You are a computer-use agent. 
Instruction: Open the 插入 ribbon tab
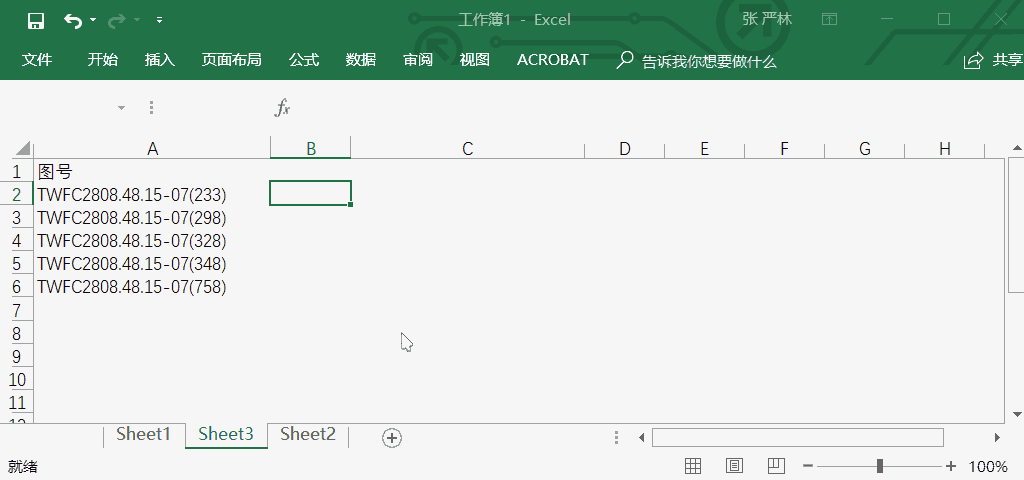(160, 60)
